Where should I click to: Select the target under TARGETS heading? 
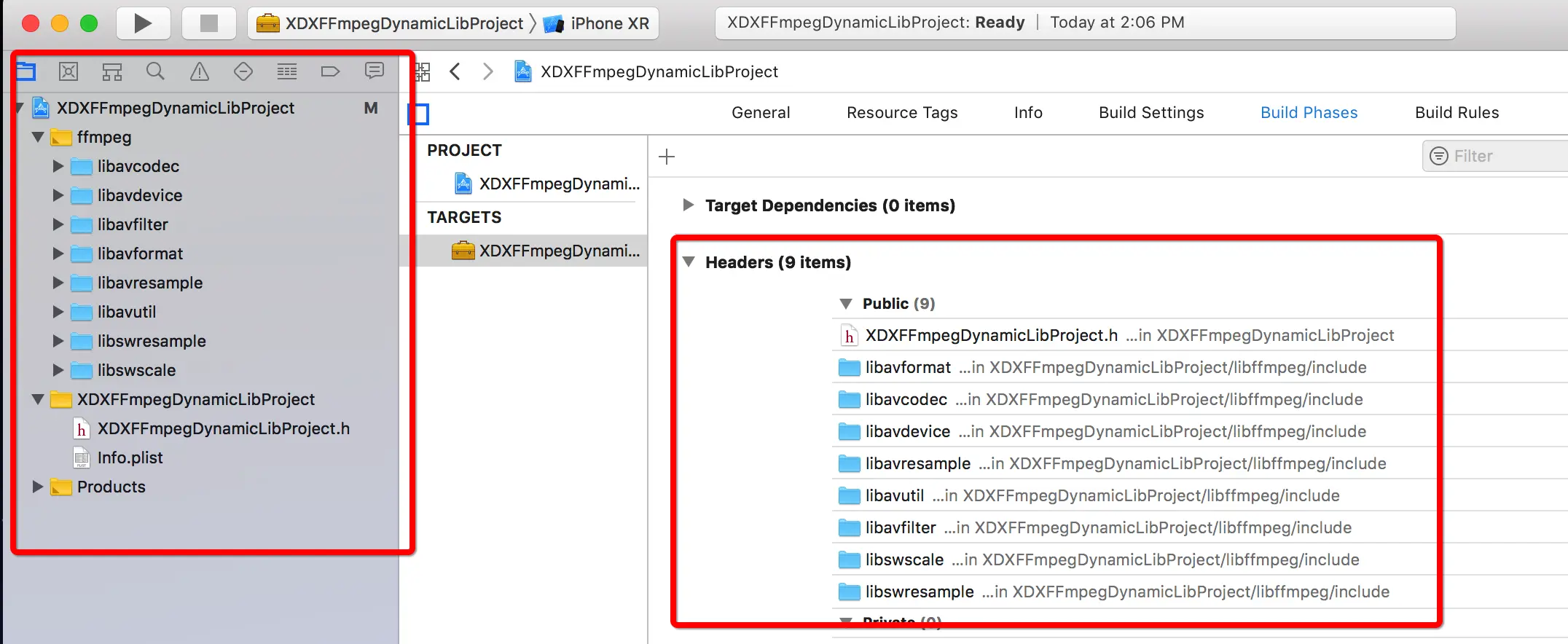pos(545,251)
